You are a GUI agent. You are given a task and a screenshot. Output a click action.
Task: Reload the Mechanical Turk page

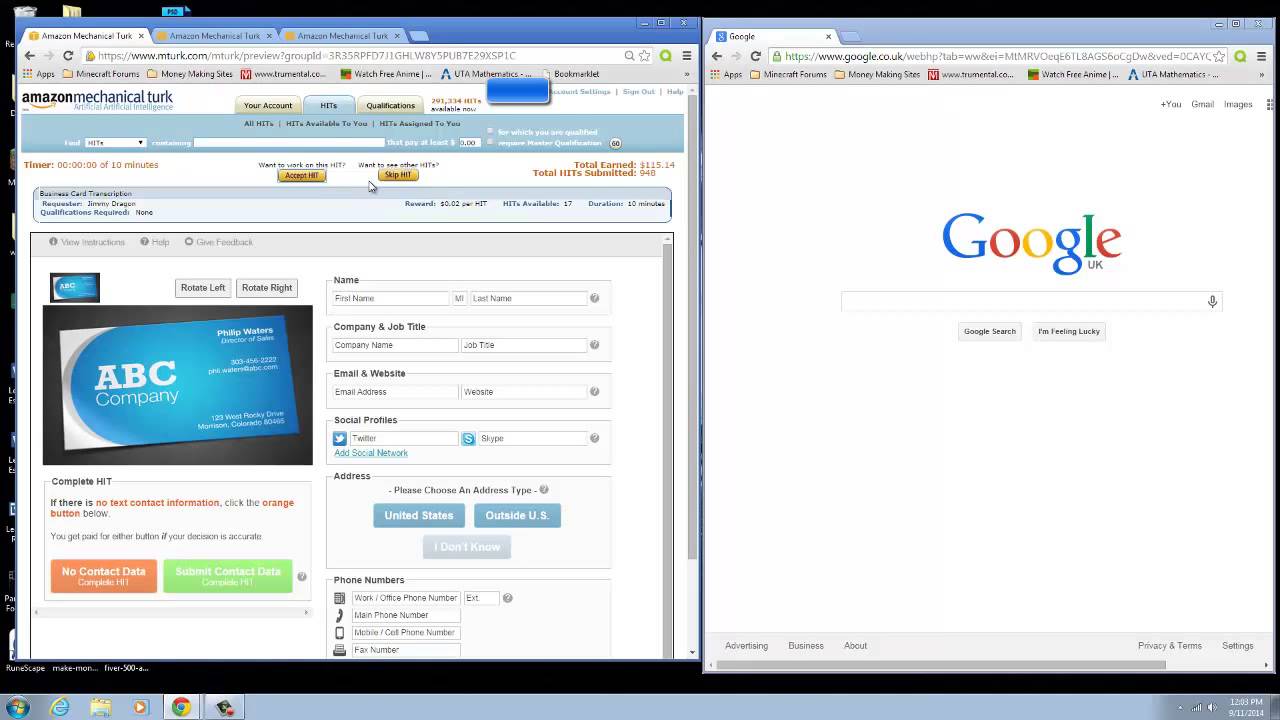coord(68,56)
